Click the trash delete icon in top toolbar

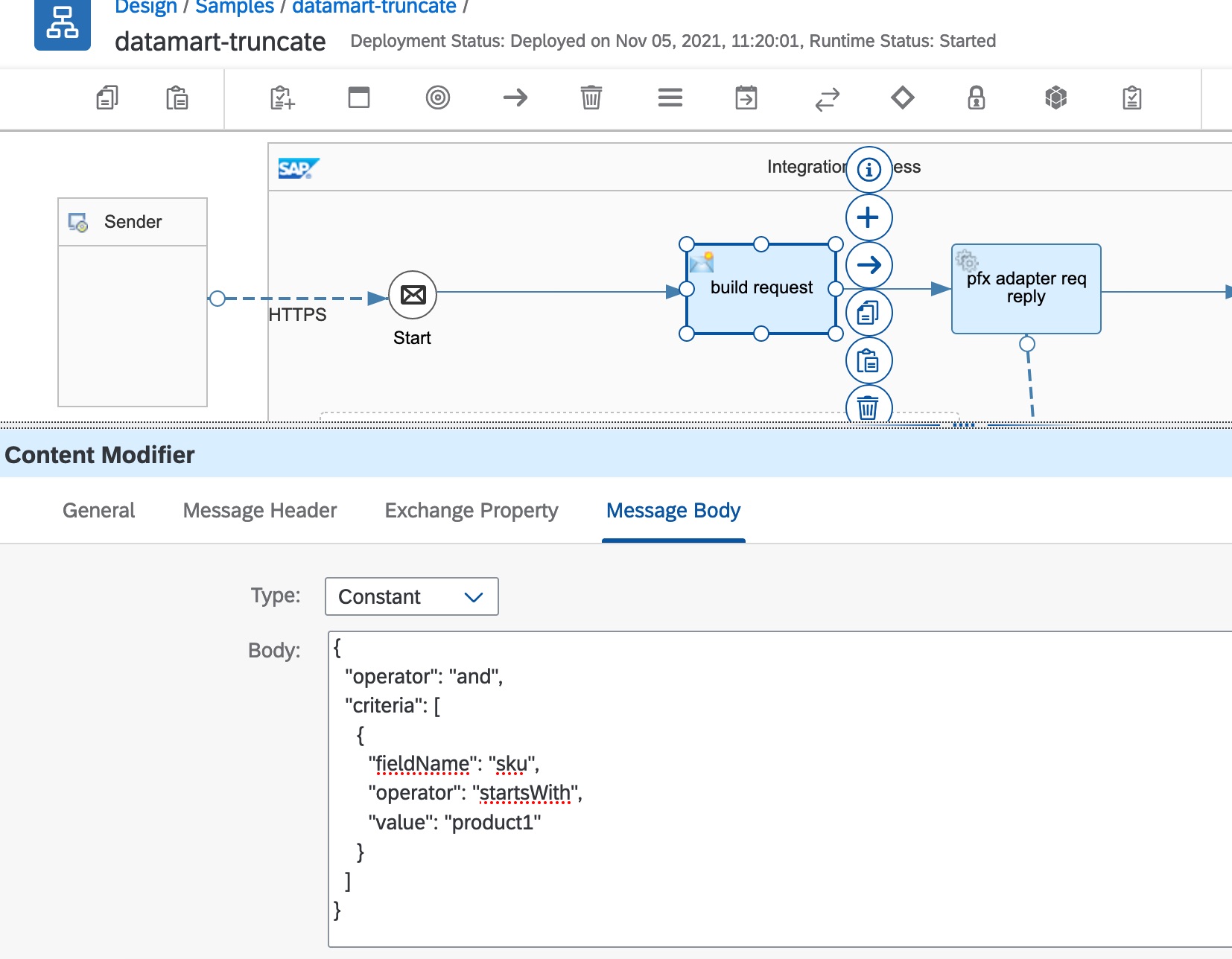(591, 98)
